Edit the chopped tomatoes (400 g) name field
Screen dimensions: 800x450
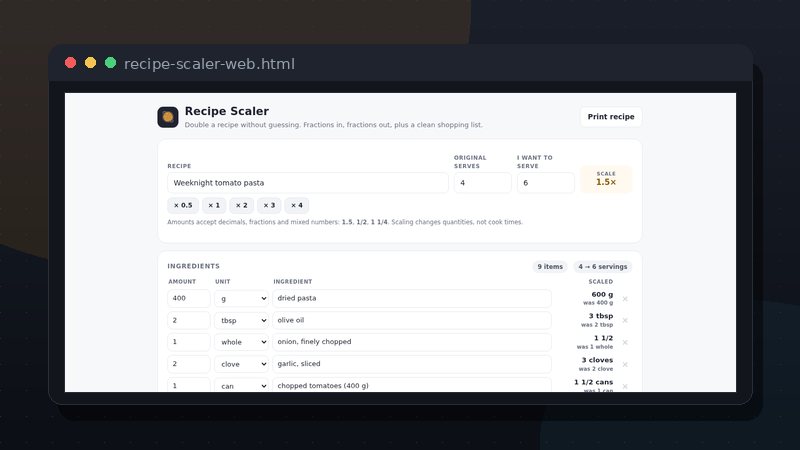point(412,386)
